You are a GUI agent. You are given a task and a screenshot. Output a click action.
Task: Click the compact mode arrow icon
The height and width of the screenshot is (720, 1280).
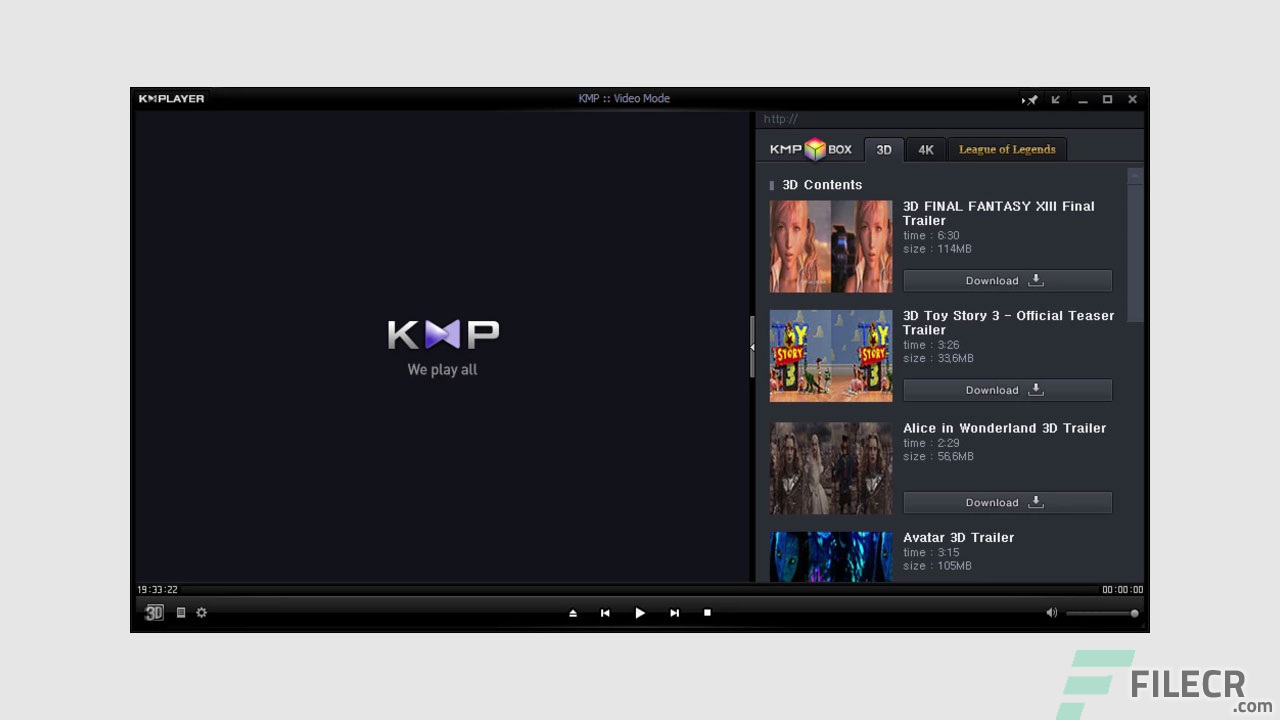pos(1055,99)
